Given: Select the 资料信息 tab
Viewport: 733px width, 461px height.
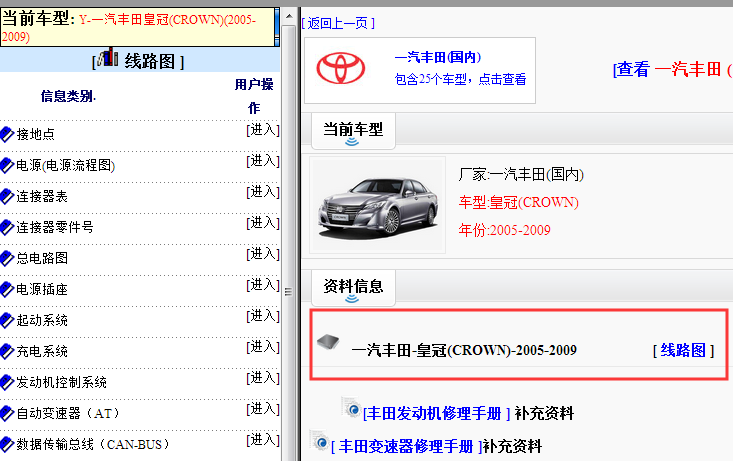Looking at the screenshot, I should (353, 288).
